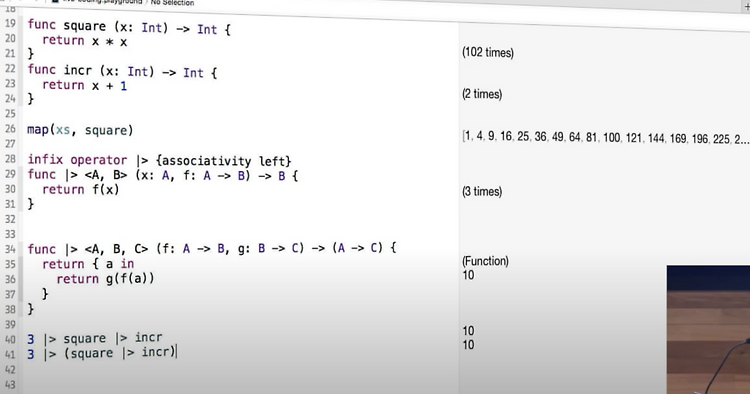Screen dimensions: 750x394
Task: Click line number 34 in the gutter
Action: [10, 249]
